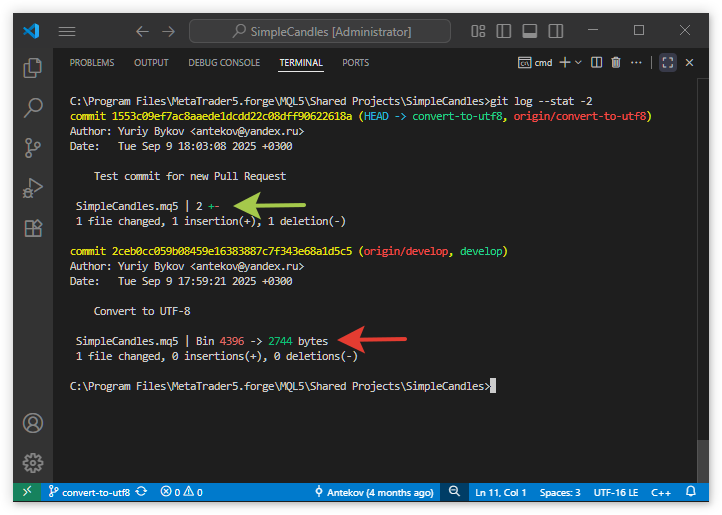This screenshot has height=515, width=722.
Task: Switch to the OUTPUT tab
Action: 151,63
